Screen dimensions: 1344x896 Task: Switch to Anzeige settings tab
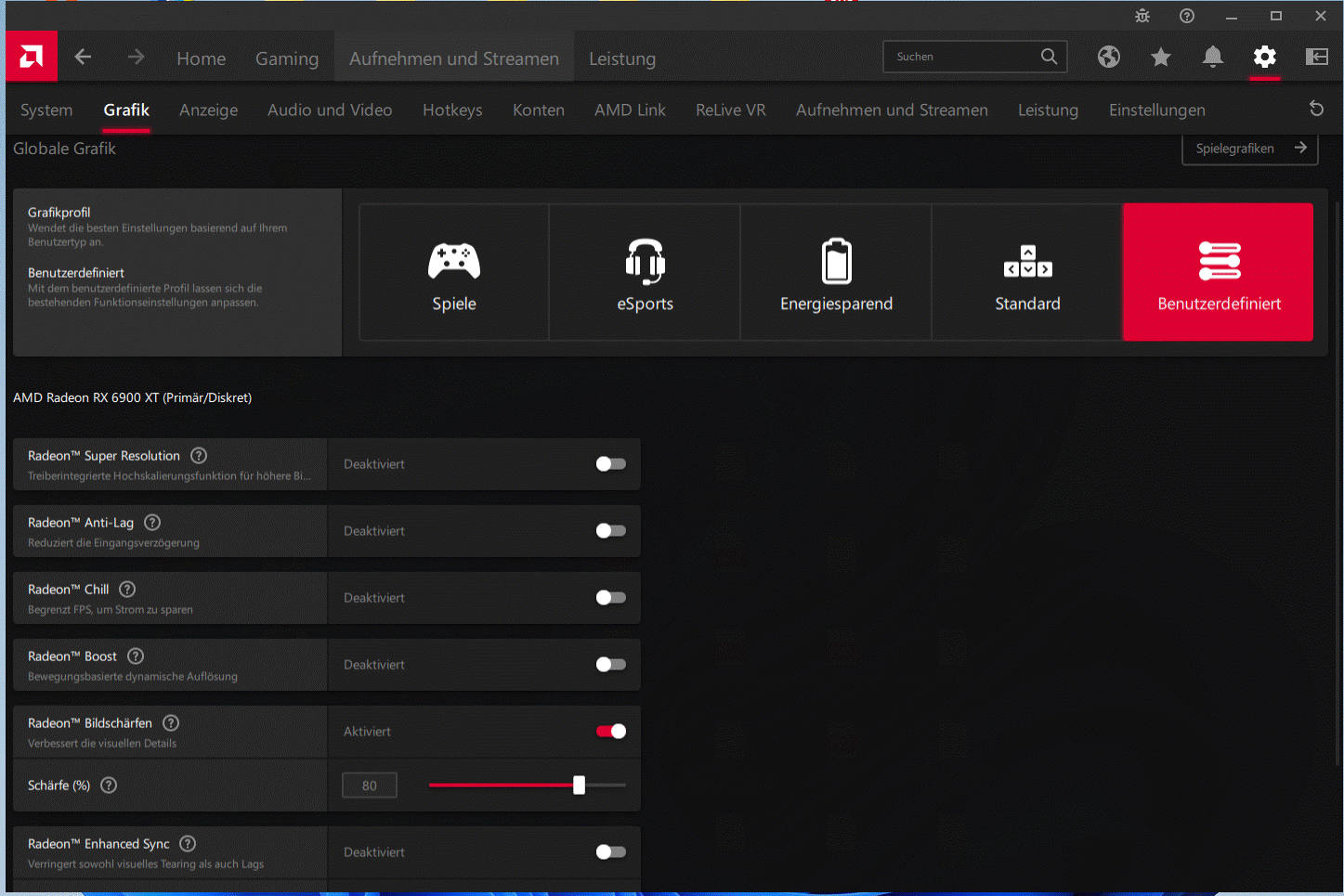[209, 110]
